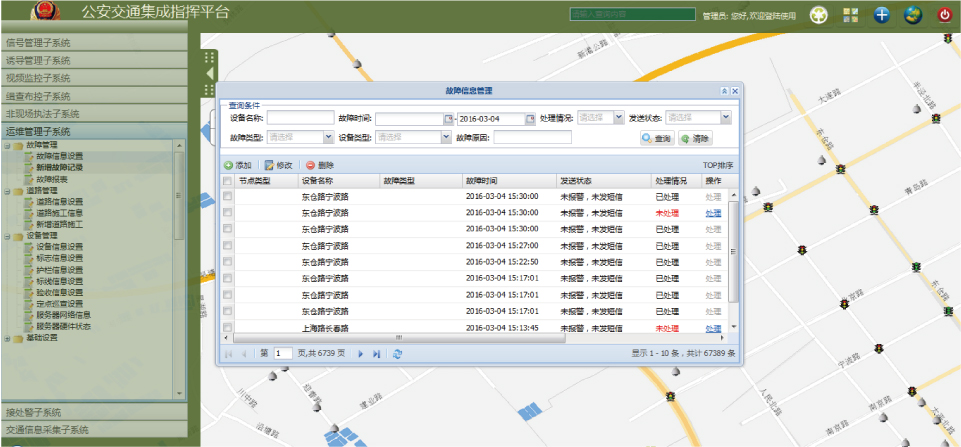This screenshot has width=961, height=447.
Task: Click the 设备名称 input field
Action: tap(299, 118)
